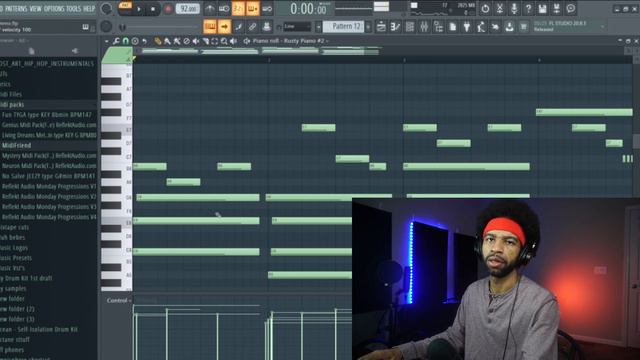Select 'Mystery Midi Pack' in browser
Viewport: 640px width, 360px height.
click(49, 156)
